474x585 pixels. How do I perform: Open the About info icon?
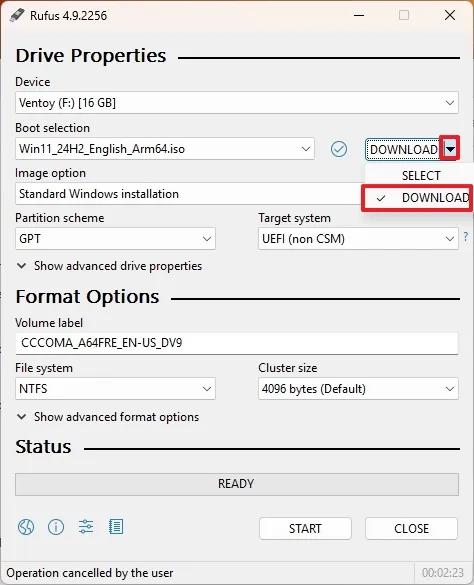[x=56, y=527]
